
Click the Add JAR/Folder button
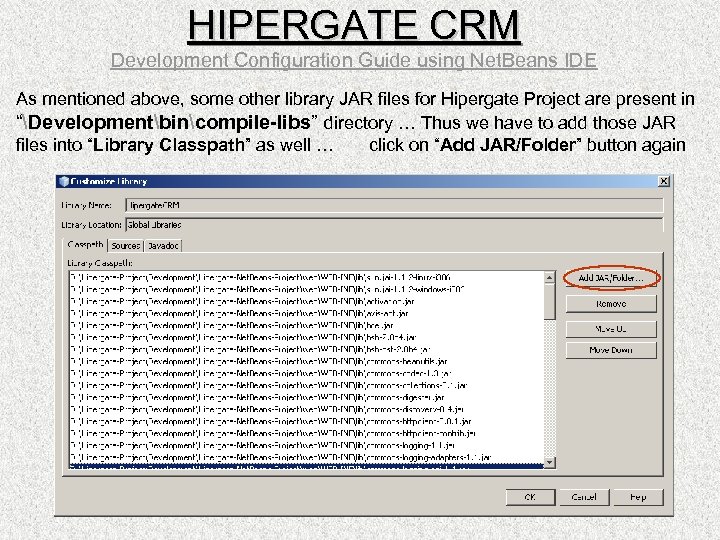(611, 278)
